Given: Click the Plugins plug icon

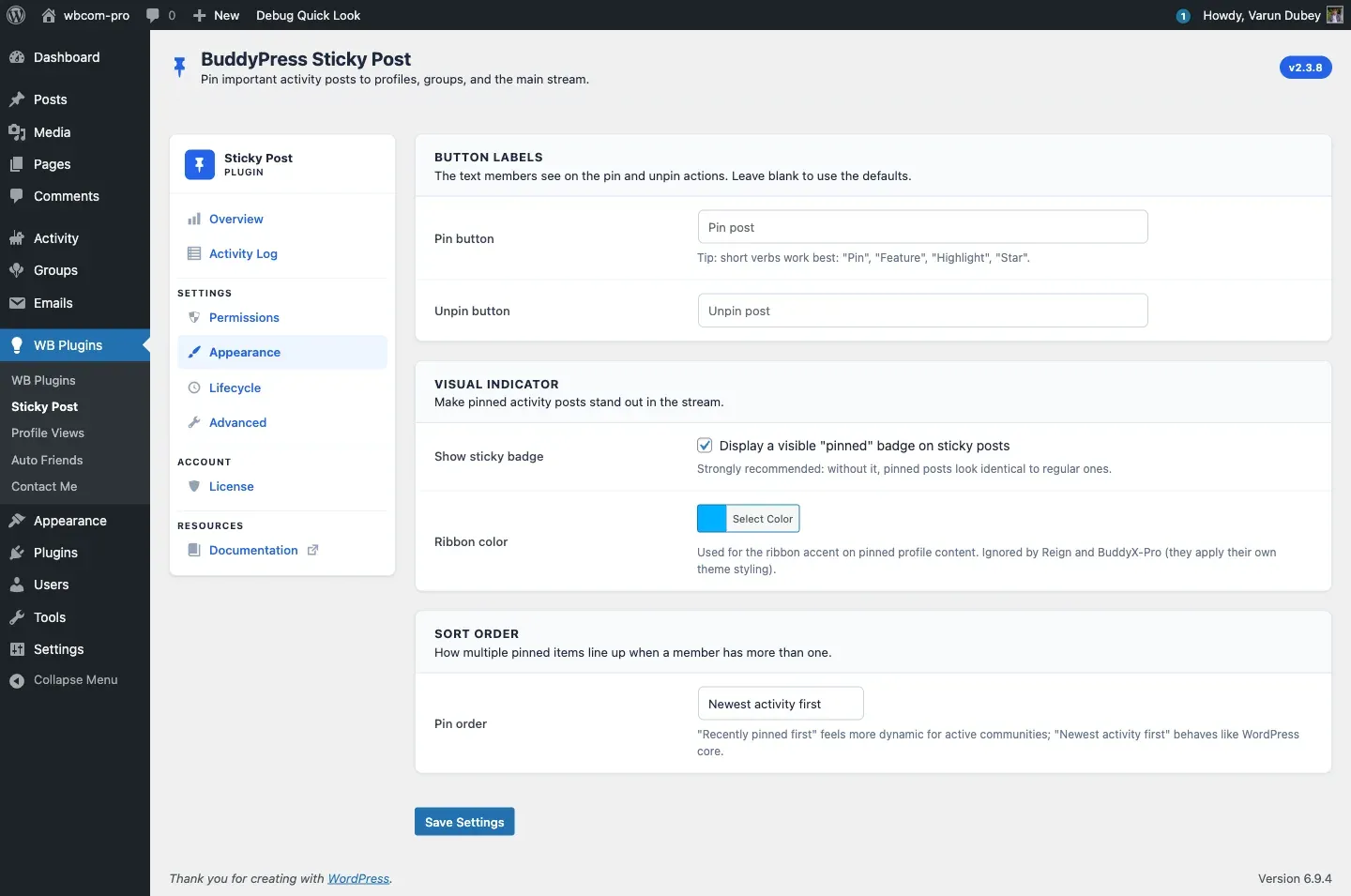Looking at the screenshot, I should tap(17, 553).
